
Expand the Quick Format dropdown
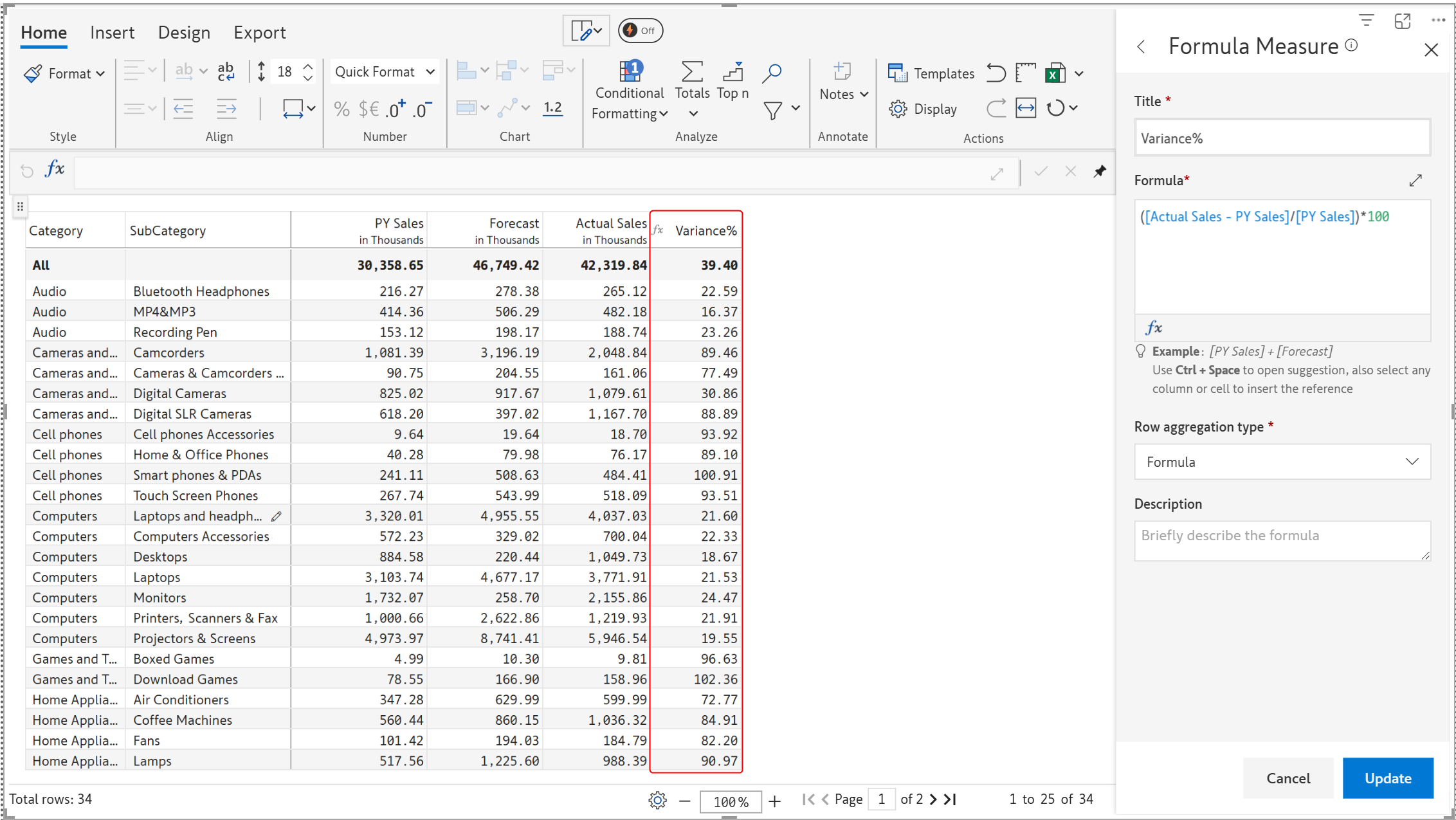point(385,71)
